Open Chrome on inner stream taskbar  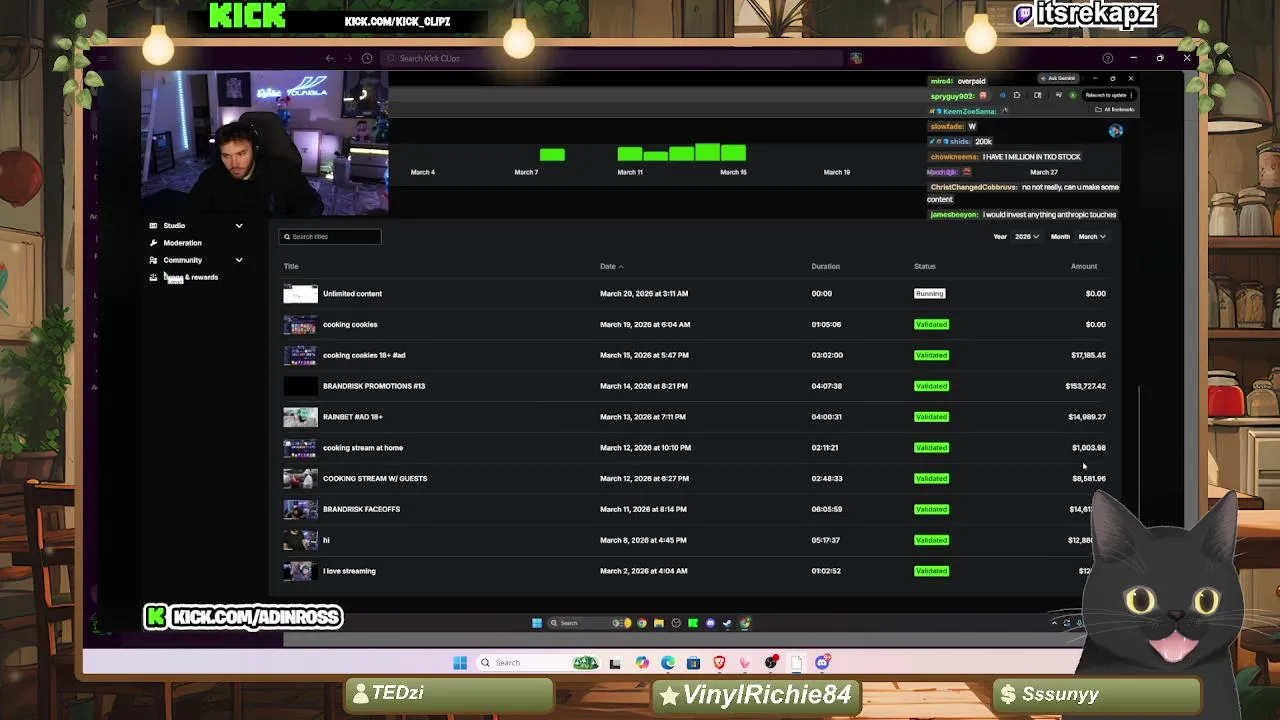tap(642, 623)
